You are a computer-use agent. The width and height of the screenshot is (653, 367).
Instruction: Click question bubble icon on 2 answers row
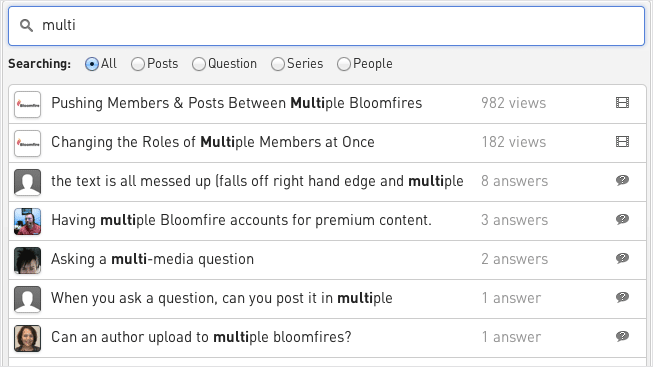click(623, 258)
